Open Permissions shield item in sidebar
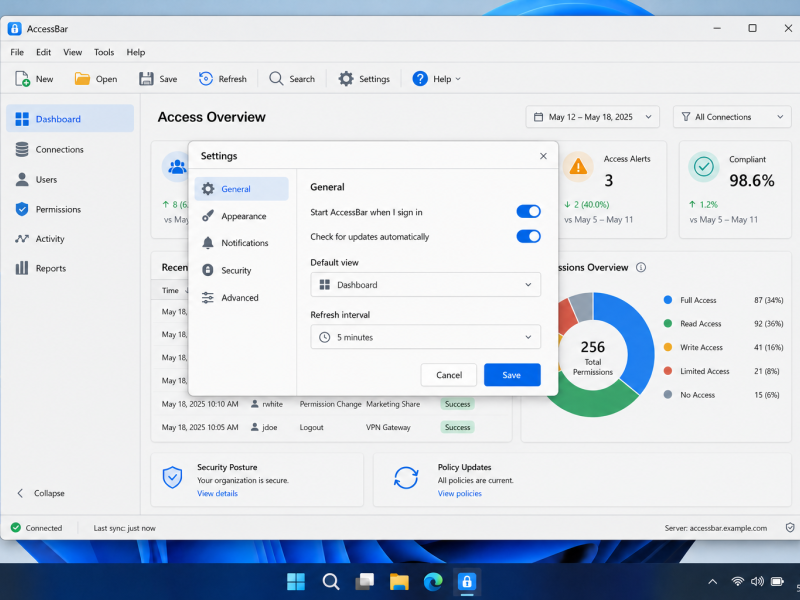This screenshot has width=800, height=600. click(70, 209)
